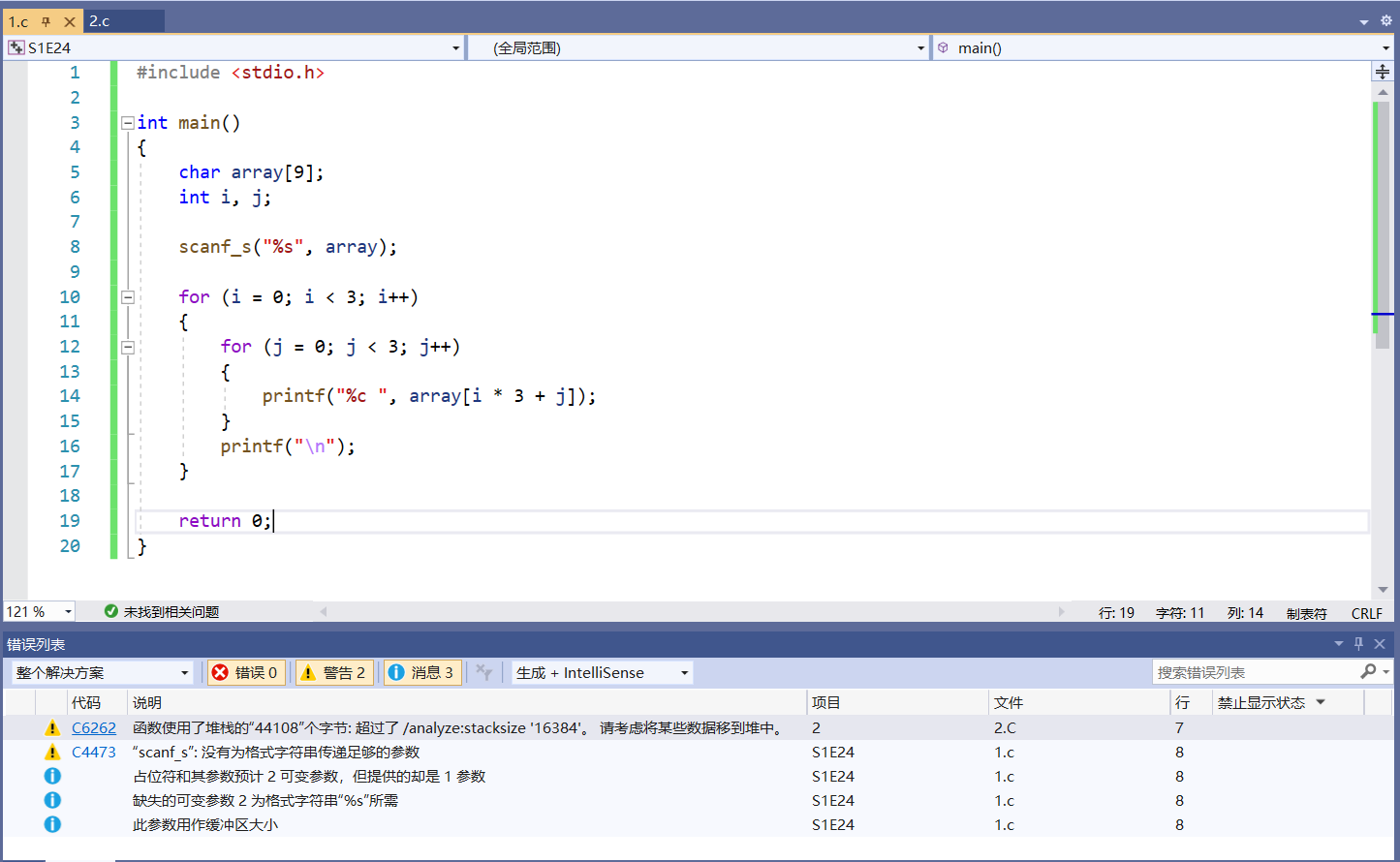This screenshot has width=1400, height=862.
Task: Click the CRLF line ending indicator
Action: [x=1367, y=613]
